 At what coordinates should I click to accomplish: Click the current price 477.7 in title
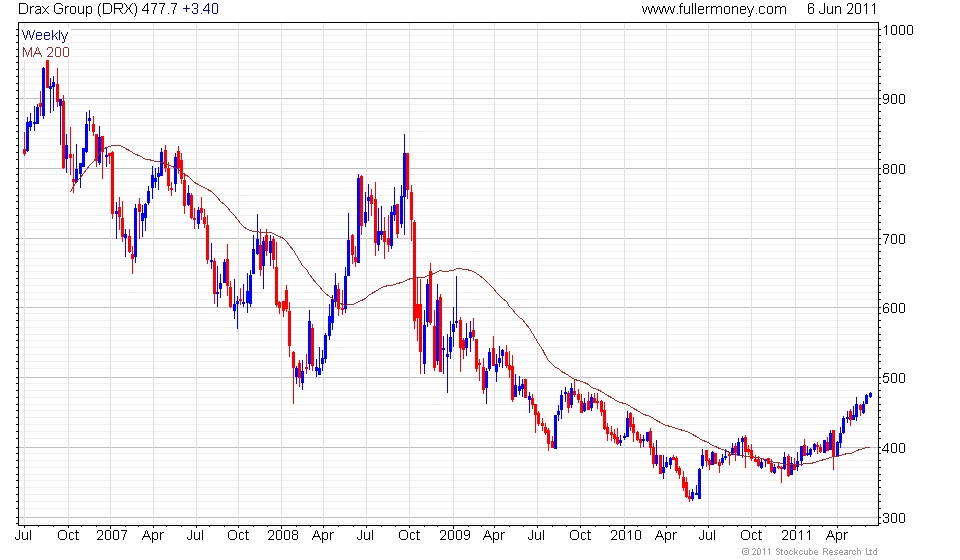point(160,9)
